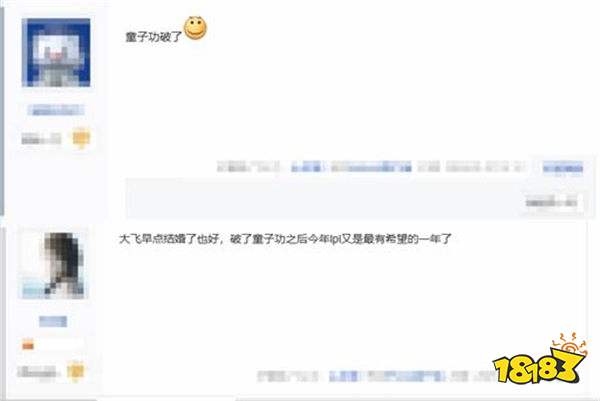The width and height of the screenshot is (600, 401).
Task: Open the long blue-gray source link in first post footer
Action: tap(371, 167)
